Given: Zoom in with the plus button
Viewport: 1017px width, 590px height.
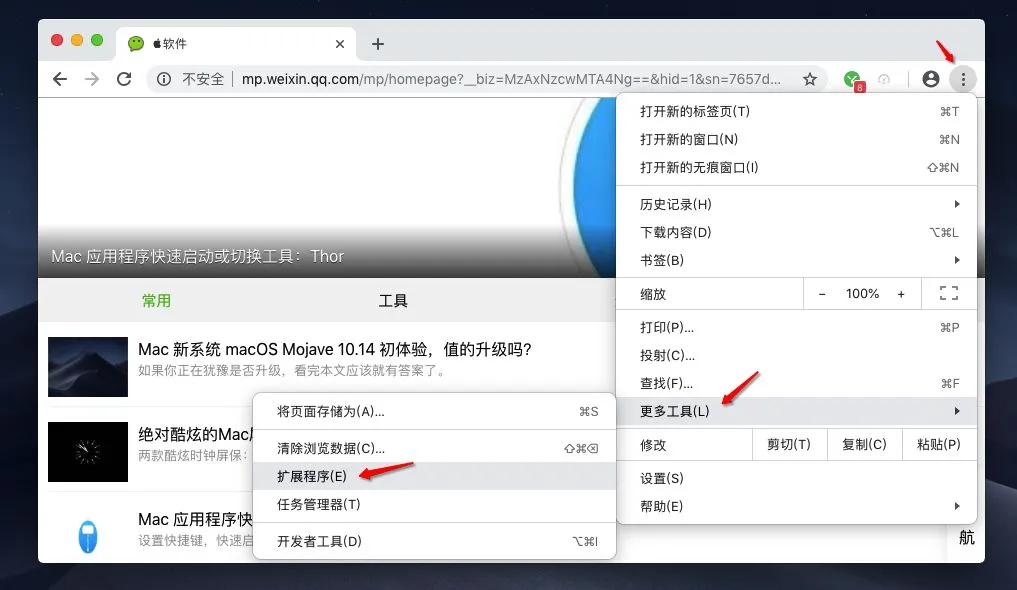Looking at the screenshot, I should [901, 294].
